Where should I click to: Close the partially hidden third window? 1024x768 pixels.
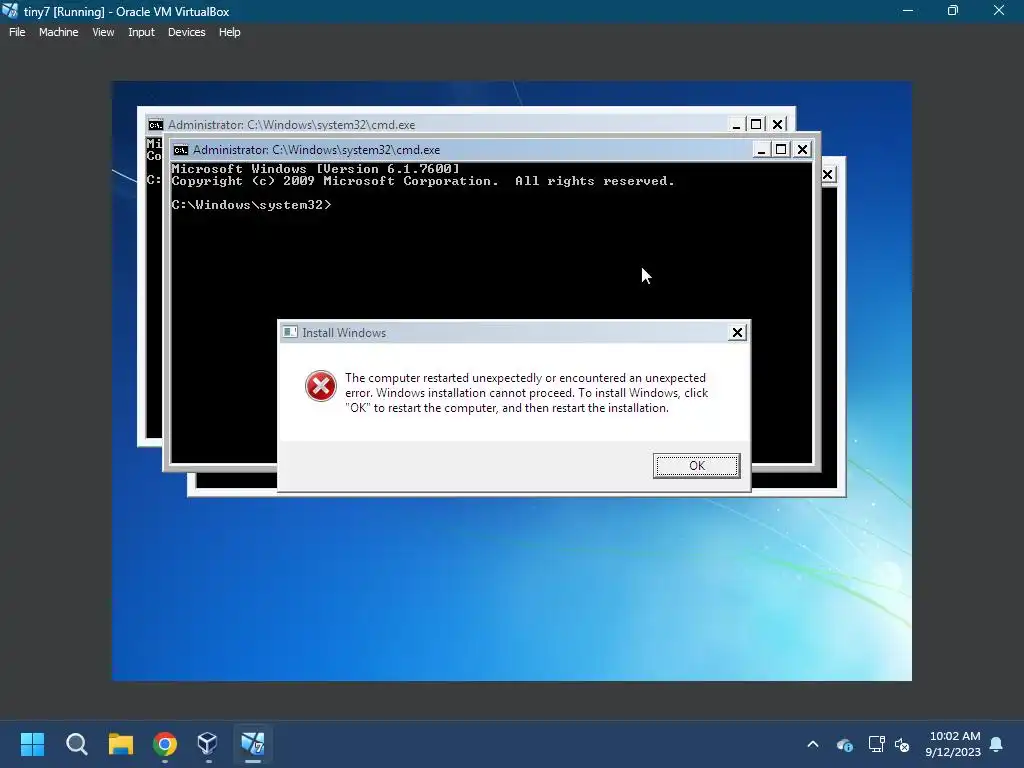[x=827, y=174]
